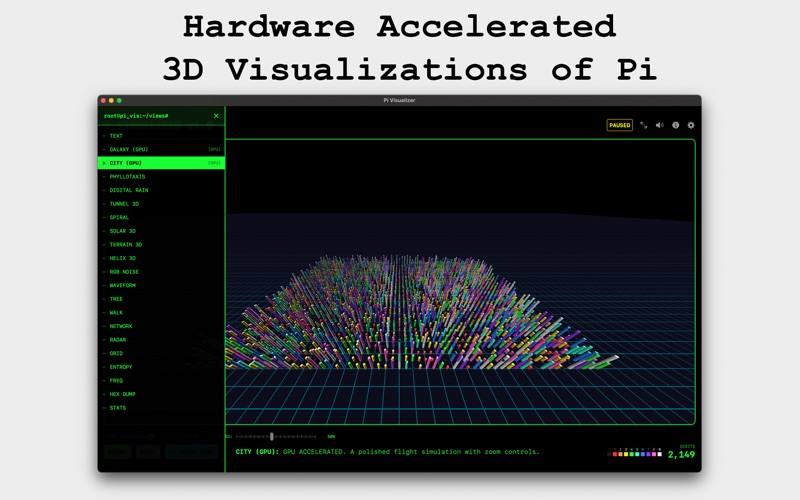This screenshot has height=500, width=800.
Task: Choose the HEX DUMP view
Action: pos(161,394)
